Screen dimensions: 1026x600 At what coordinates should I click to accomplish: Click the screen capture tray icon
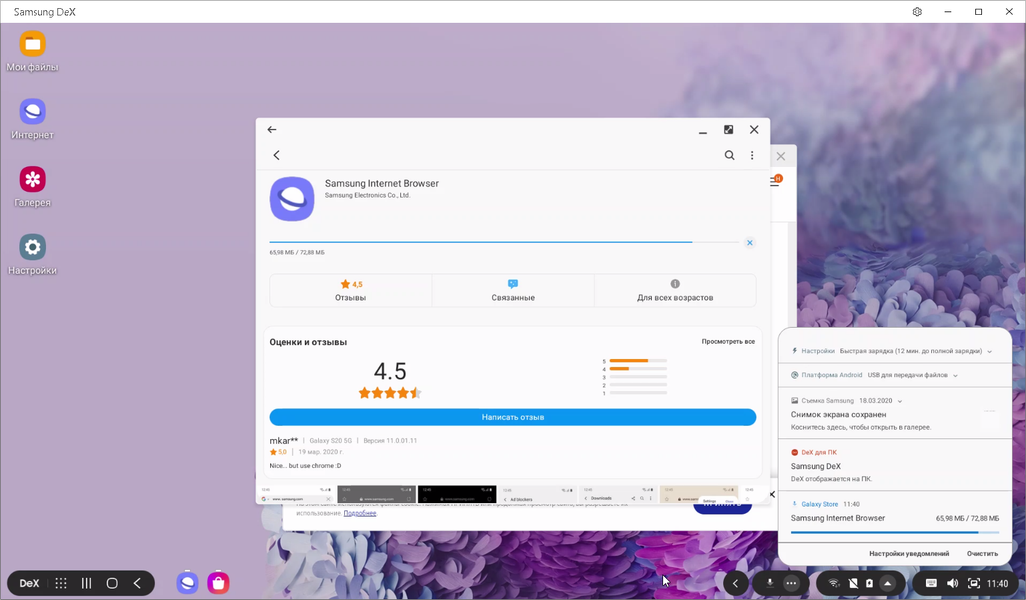click(x=974, y=583)
